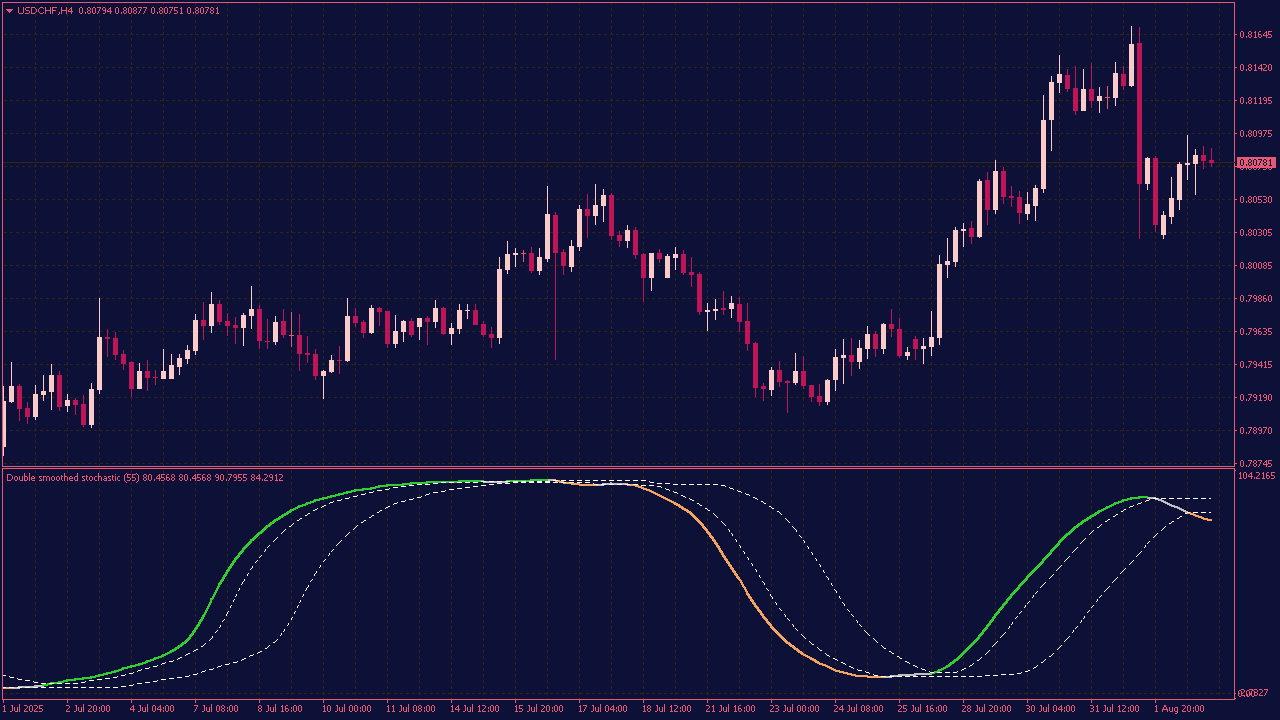Open the dropdown arrow beside USDCHF,H4

click(9, 11)
